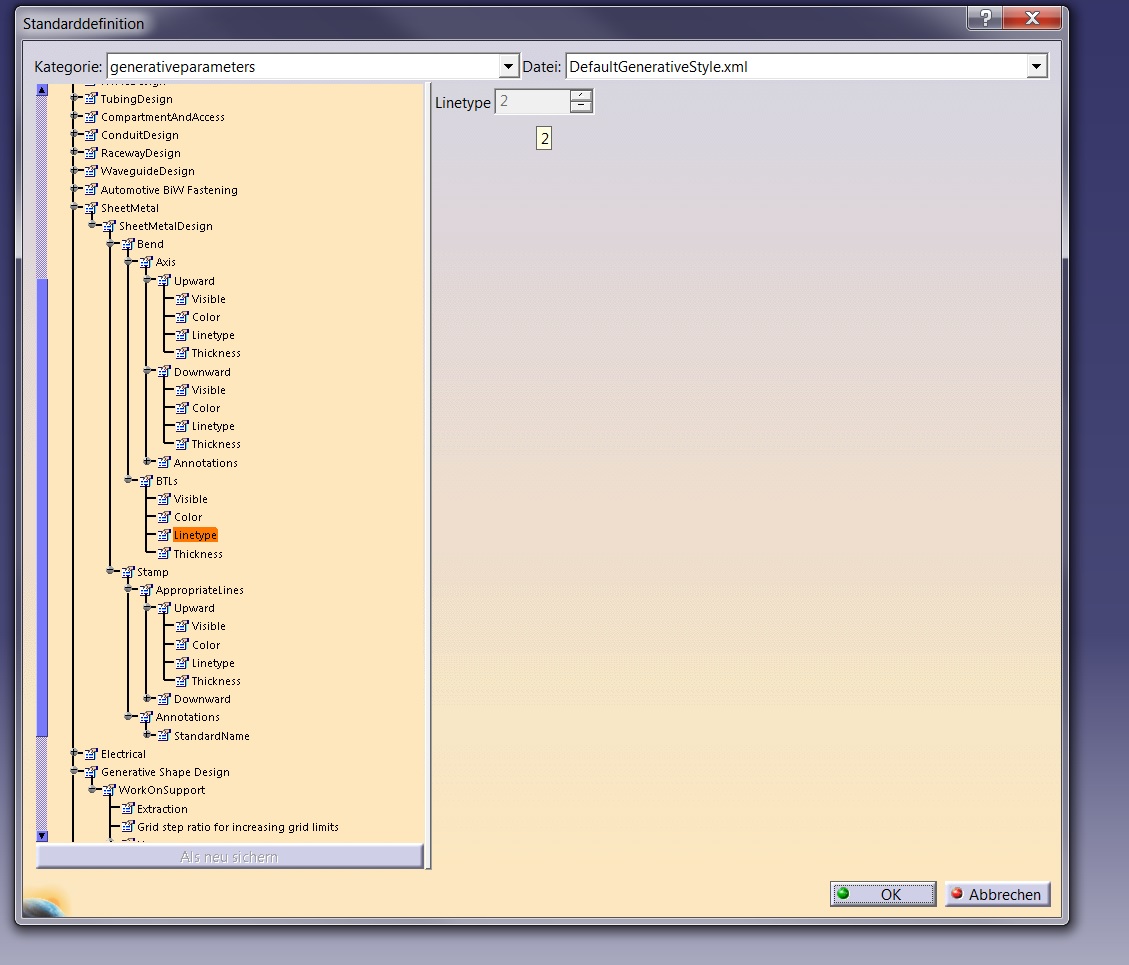Expand the StandardName node
This screenshot has width=1129, height=965.
(x=147, y=735)
